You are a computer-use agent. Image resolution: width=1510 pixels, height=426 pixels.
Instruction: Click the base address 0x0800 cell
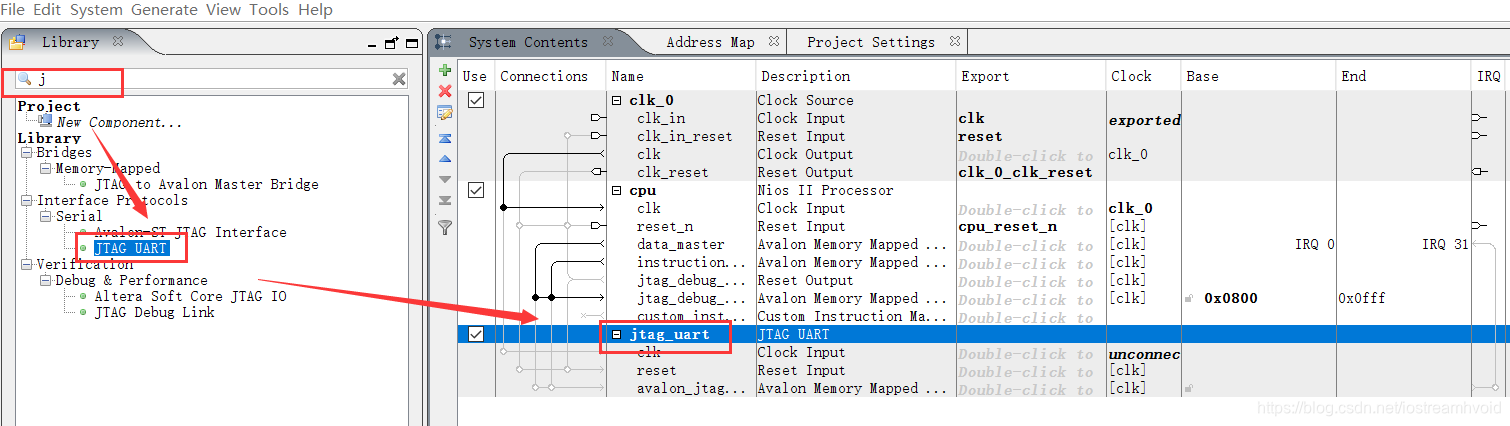pyautogui.click(x=1230, y=298)
